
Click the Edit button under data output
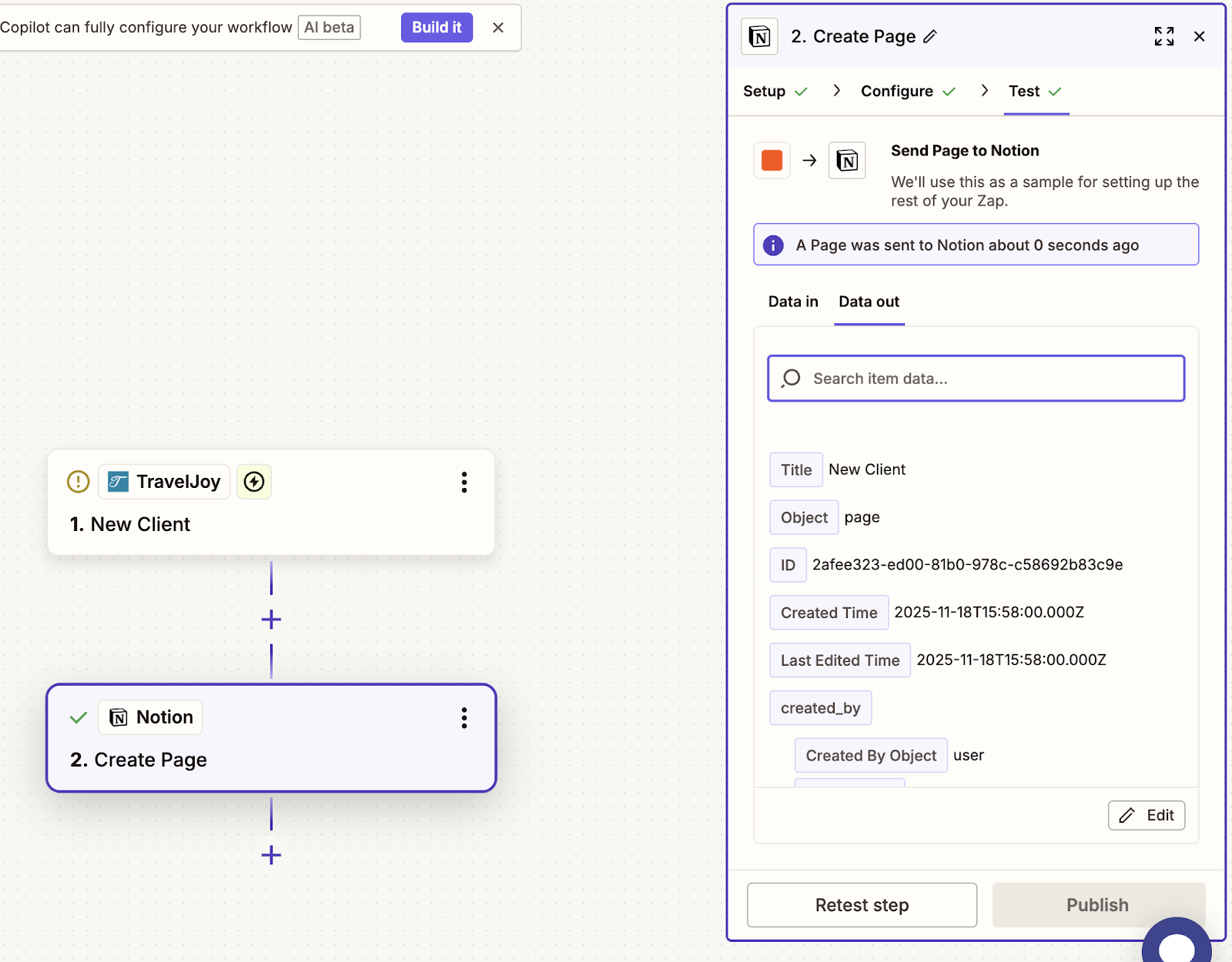[x=1146, y=815]
